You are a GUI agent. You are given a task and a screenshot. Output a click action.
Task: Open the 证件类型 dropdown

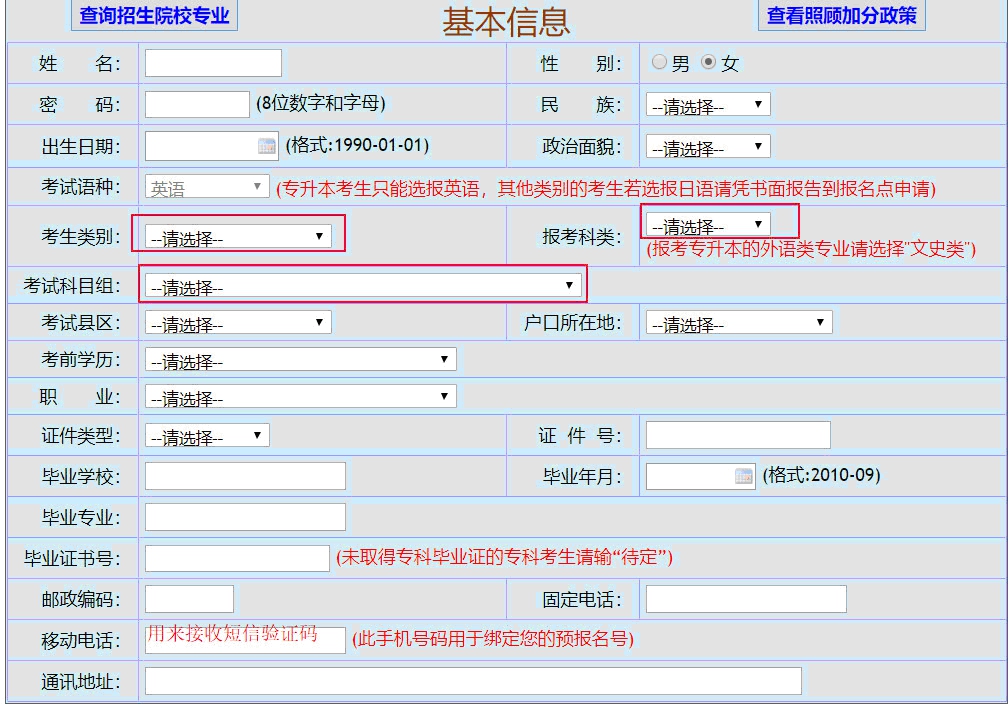[207, 435]
